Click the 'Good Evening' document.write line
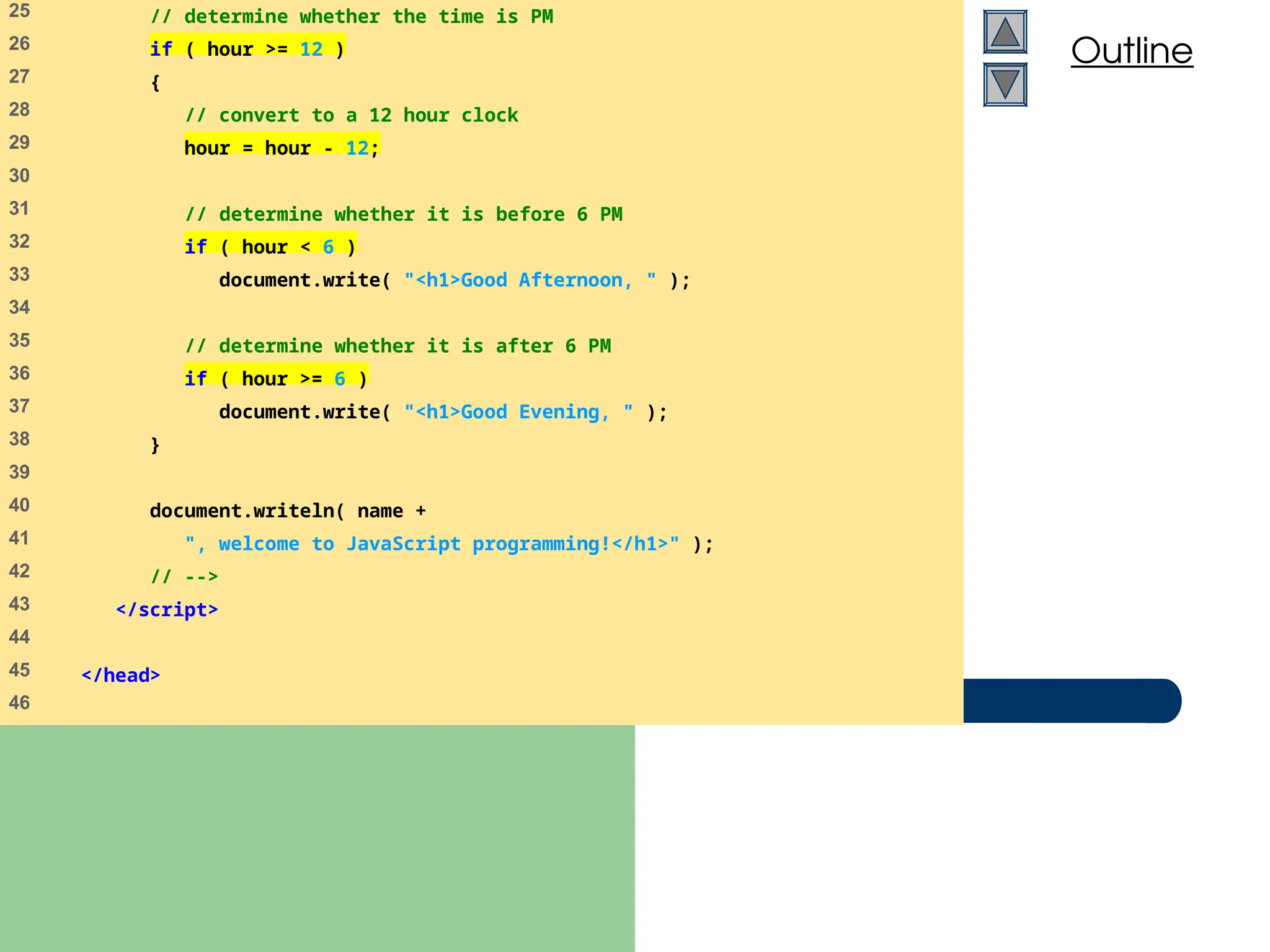 pos(443,412)
